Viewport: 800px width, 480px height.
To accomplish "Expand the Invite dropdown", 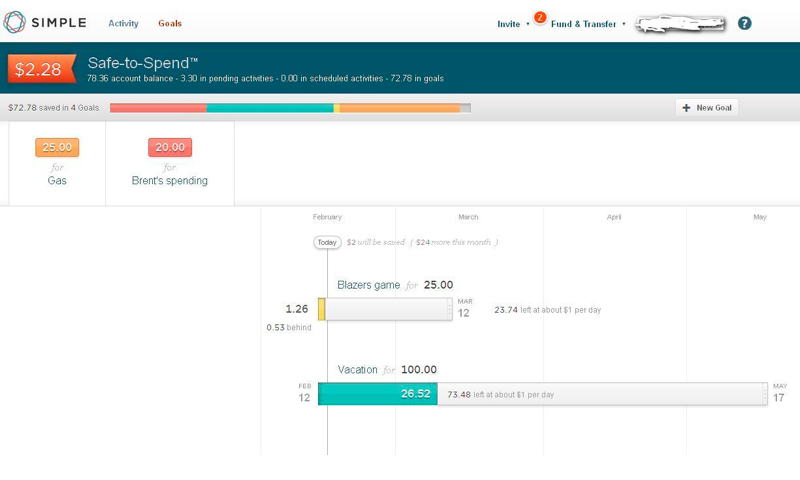I will click(x=513, y=24).
